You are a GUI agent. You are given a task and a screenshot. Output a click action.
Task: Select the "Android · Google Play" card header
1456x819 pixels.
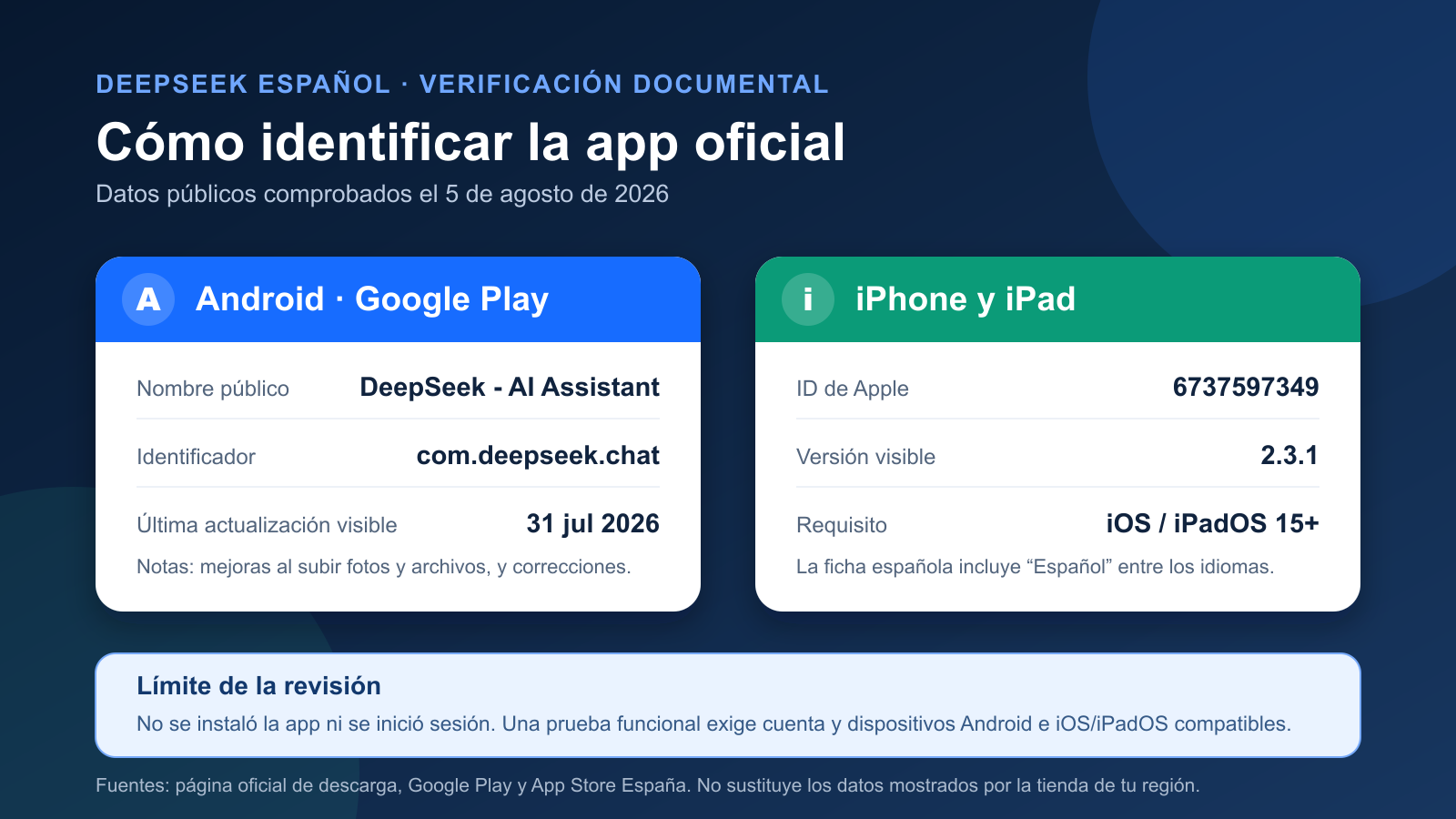coord(398,299)
